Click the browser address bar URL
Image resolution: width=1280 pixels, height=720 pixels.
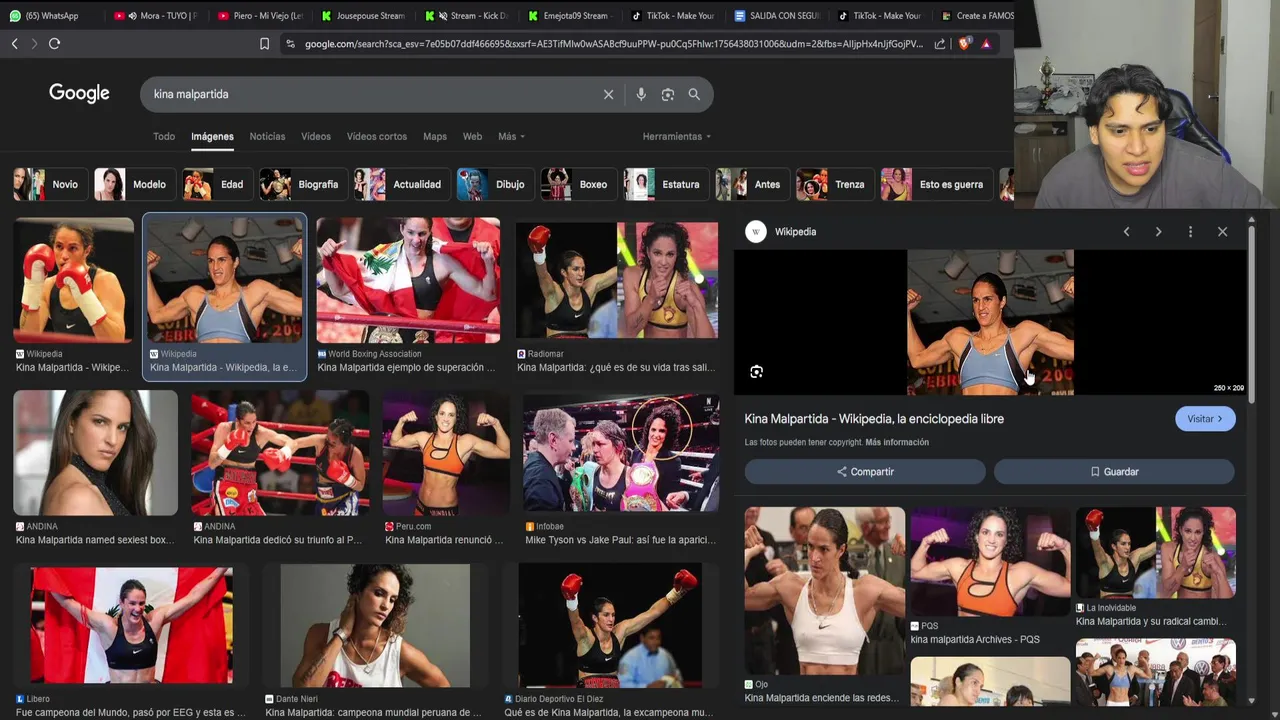614,44
